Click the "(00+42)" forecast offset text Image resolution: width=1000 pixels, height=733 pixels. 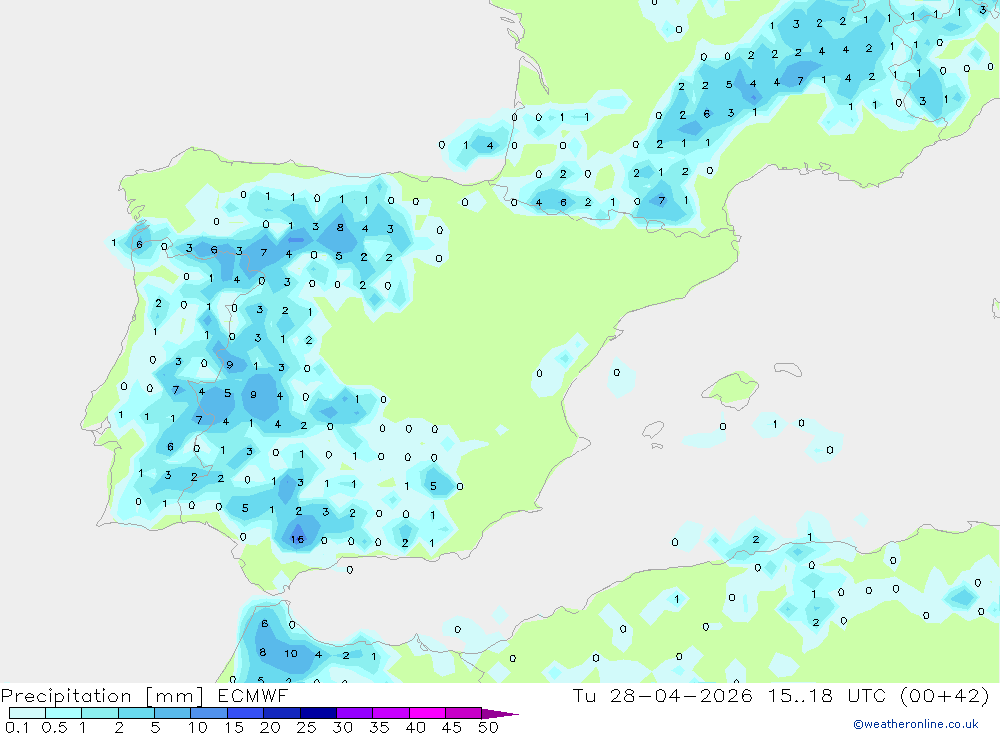pyautogui.click(x=944, y=696)
